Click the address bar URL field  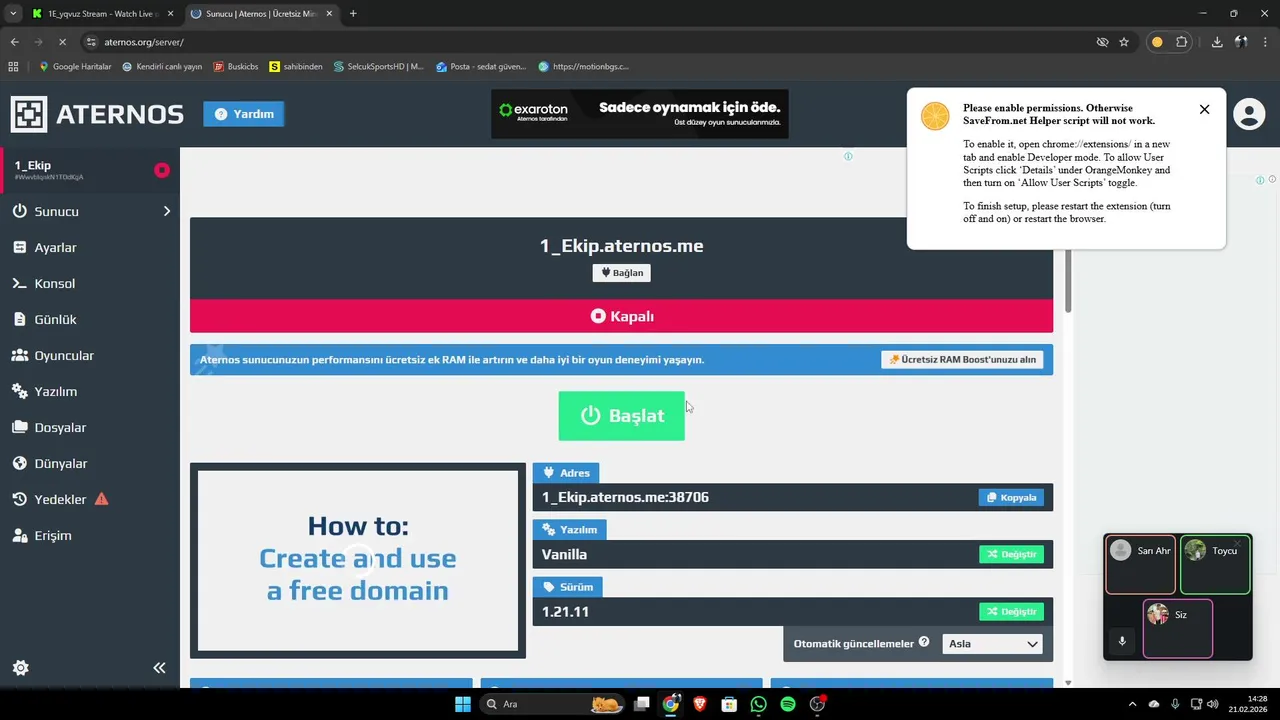(590, 42)
